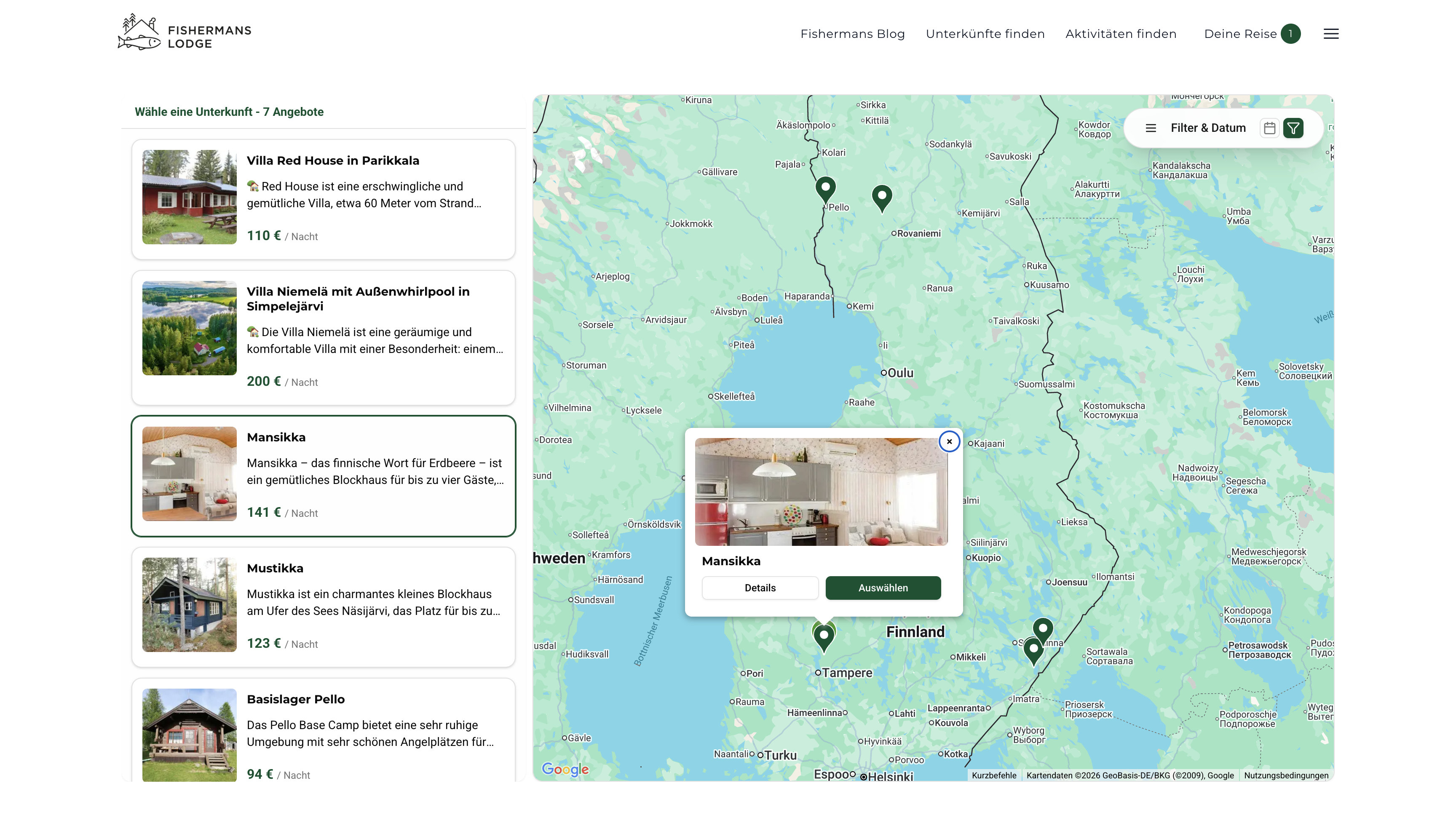The height and width of the screenshot is (839, 1456).
Task: Open Unterkünfte finden
Action: coord(986,33)
